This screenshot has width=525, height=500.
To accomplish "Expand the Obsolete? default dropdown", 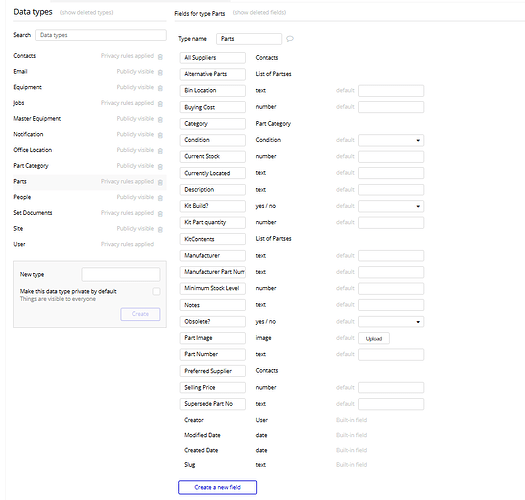I will point(391,322).
